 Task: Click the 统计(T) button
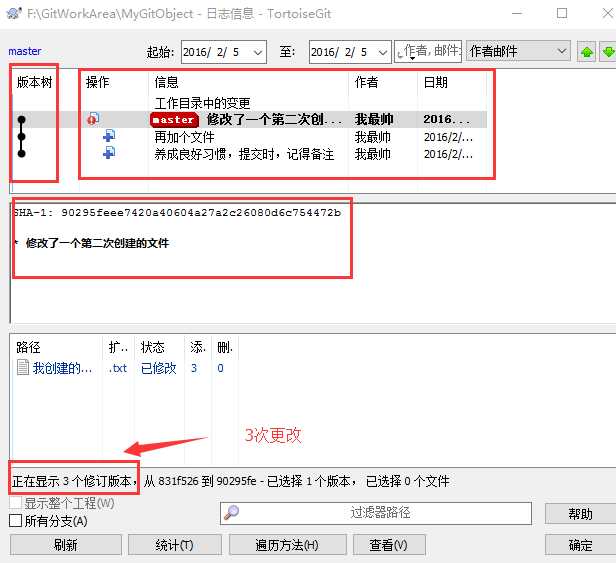point(174,545)
